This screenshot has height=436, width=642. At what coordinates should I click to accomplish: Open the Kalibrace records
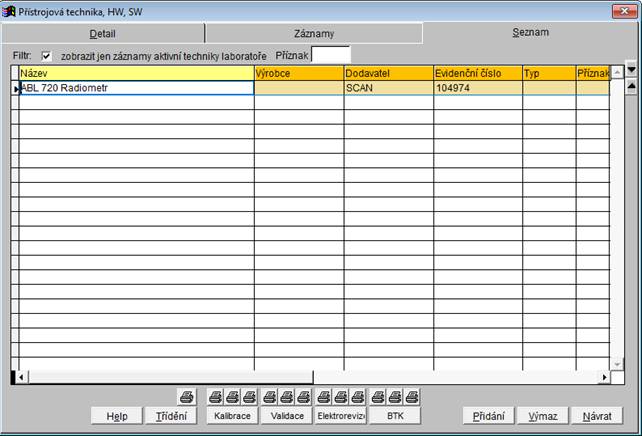coord(232,416)
